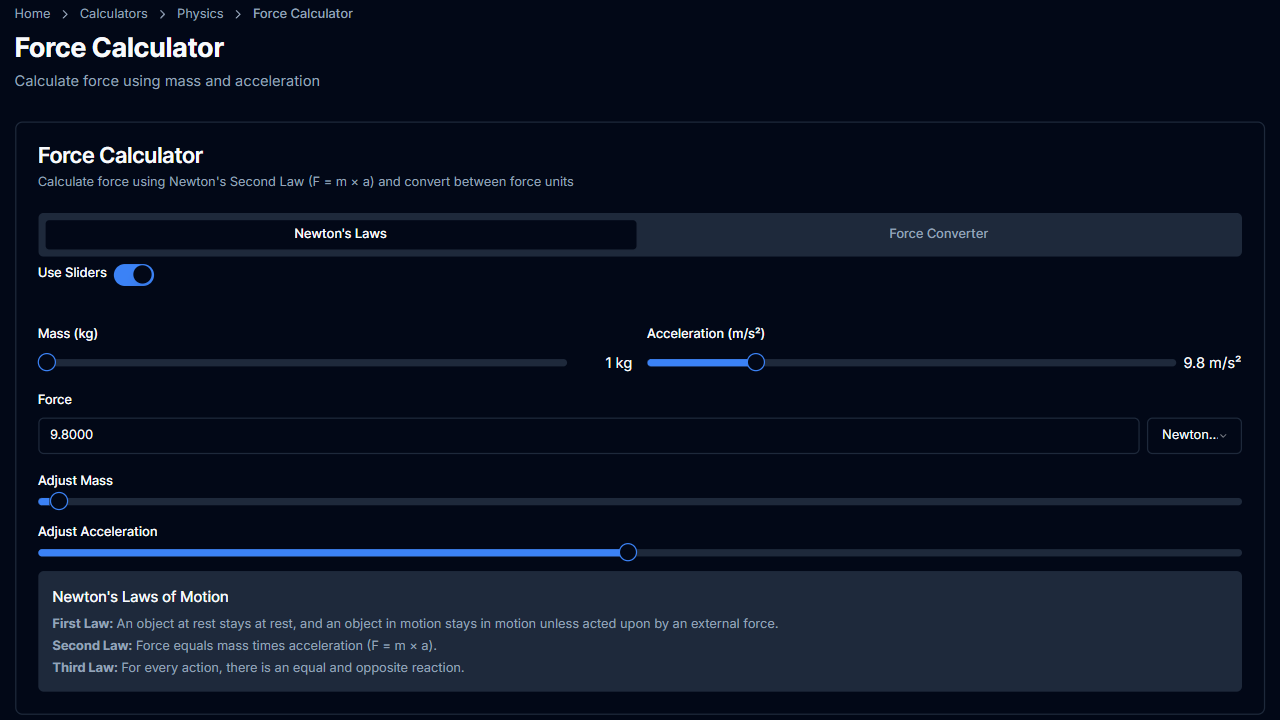Click the Acceleration slider handle

[x=755, y=362]
